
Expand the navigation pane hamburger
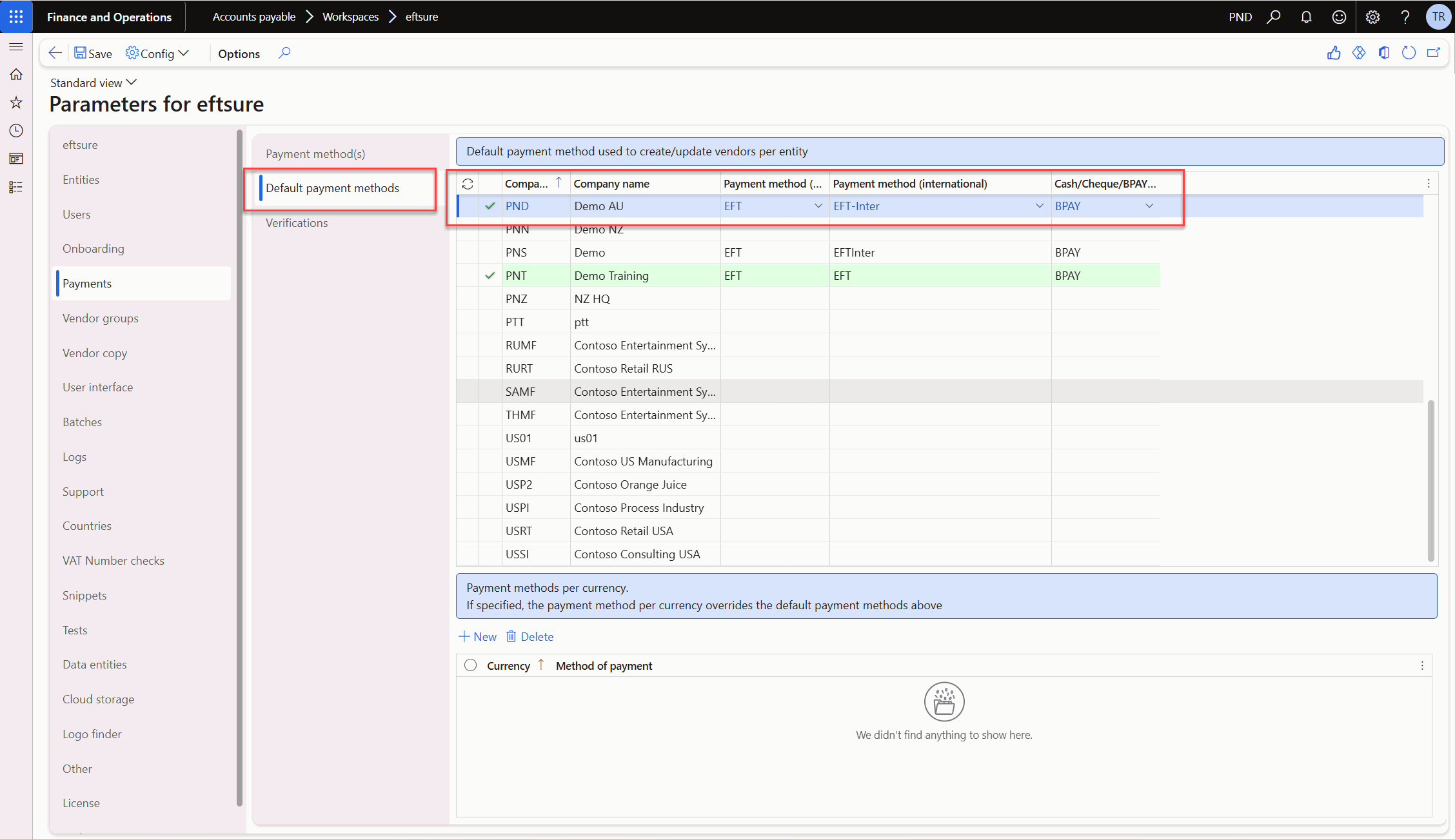[16, 46]
